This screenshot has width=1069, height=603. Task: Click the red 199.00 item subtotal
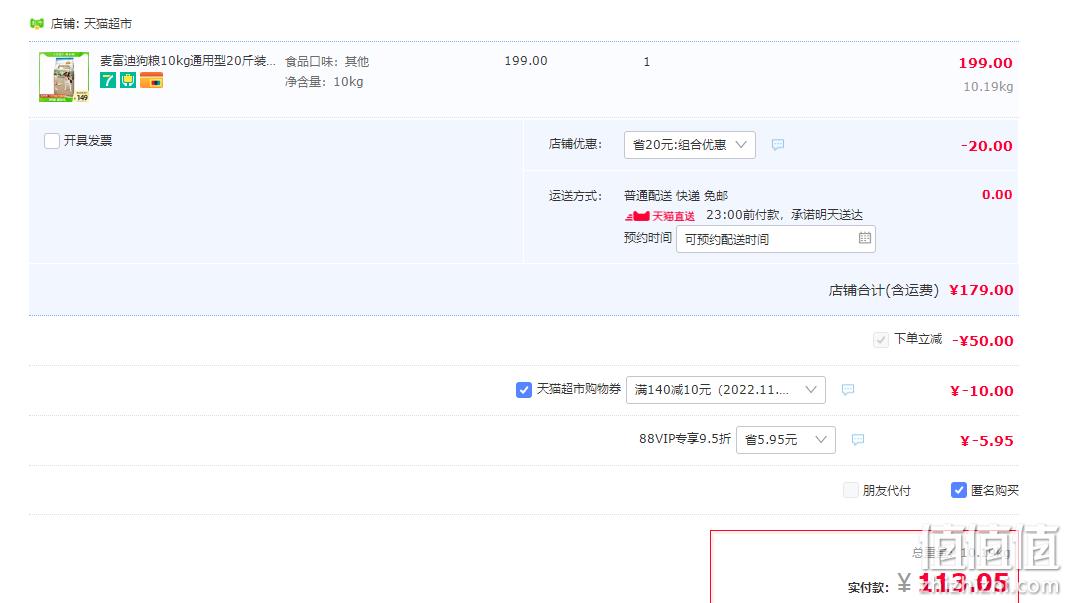985,63
